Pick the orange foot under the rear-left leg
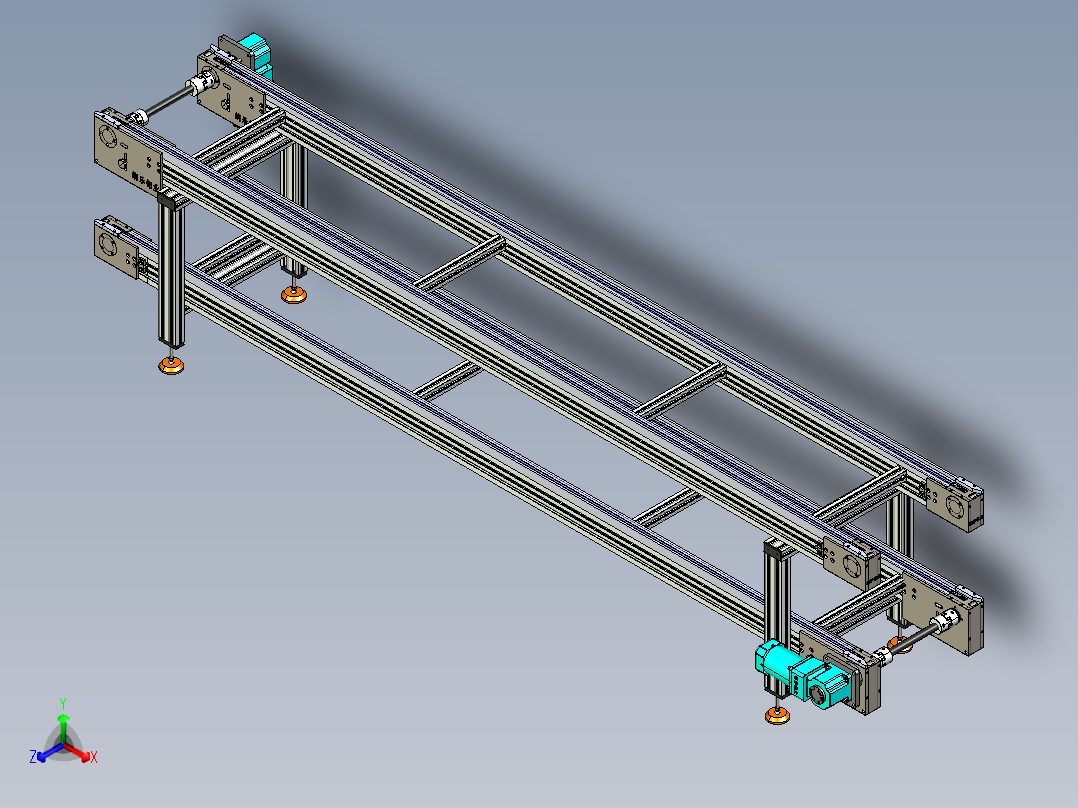 [294, 295]
